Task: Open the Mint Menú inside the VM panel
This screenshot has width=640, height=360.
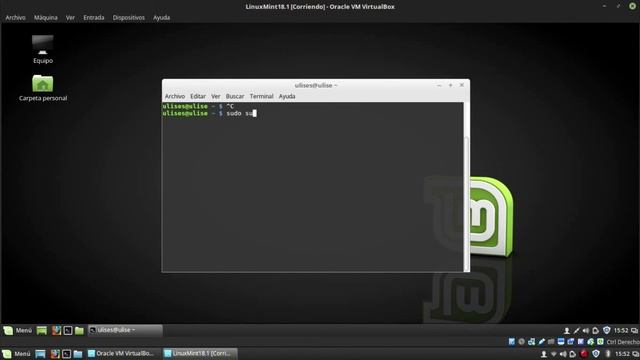Action: click(18, 330)
